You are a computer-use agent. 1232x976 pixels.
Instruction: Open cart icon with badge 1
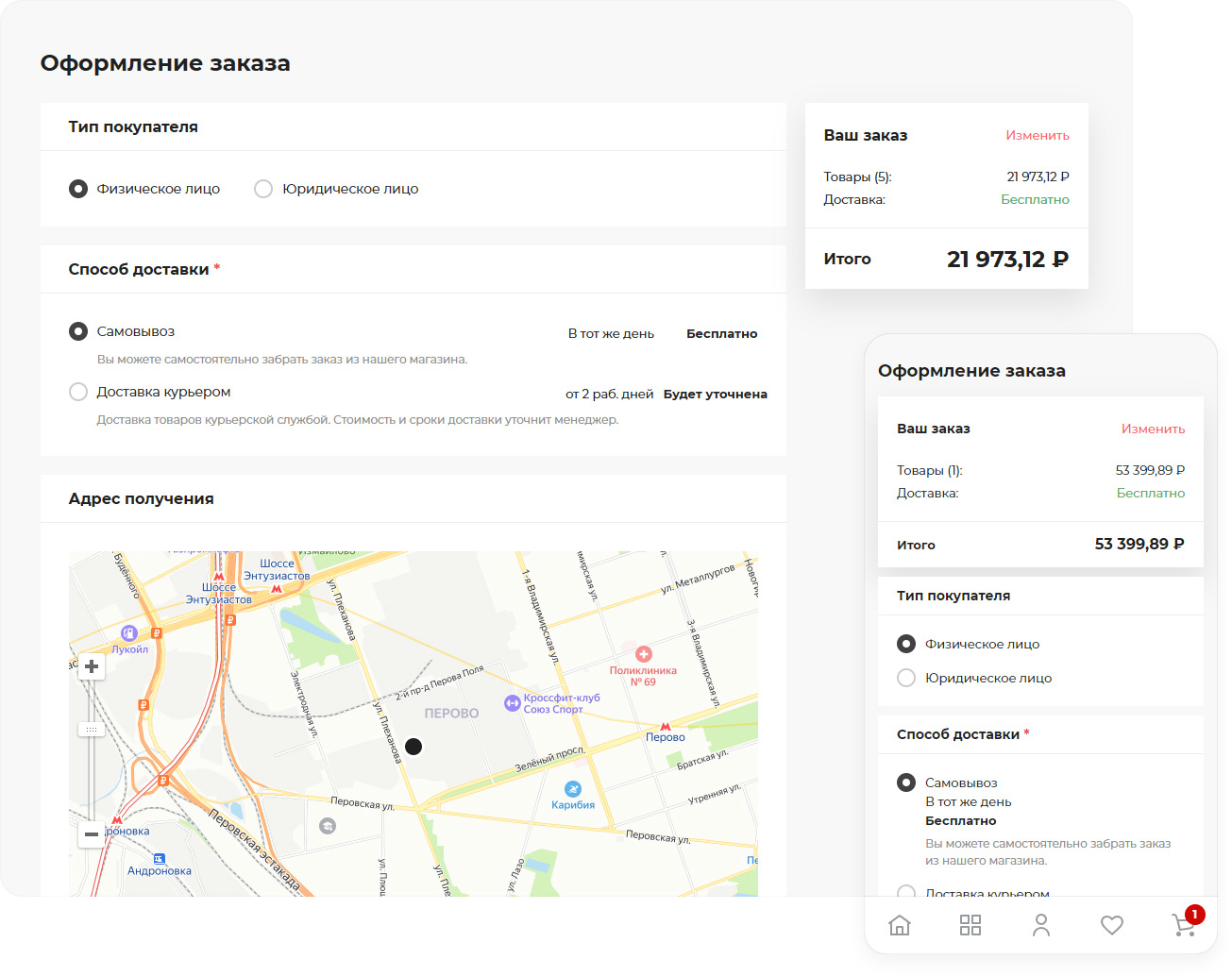1185,923
